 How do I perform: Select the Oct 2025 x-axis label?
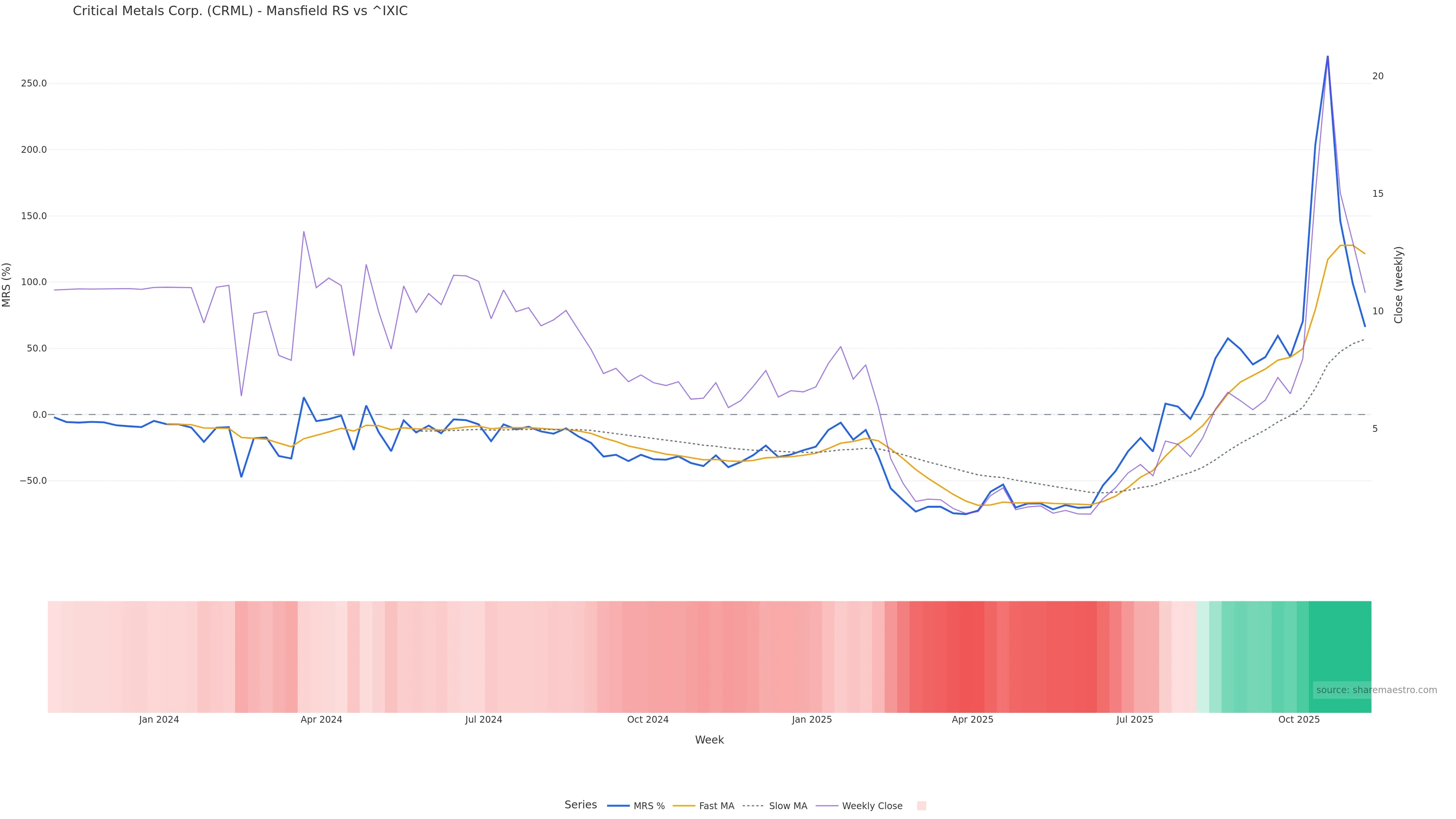pyautogui.click(x=1299, y=720)
